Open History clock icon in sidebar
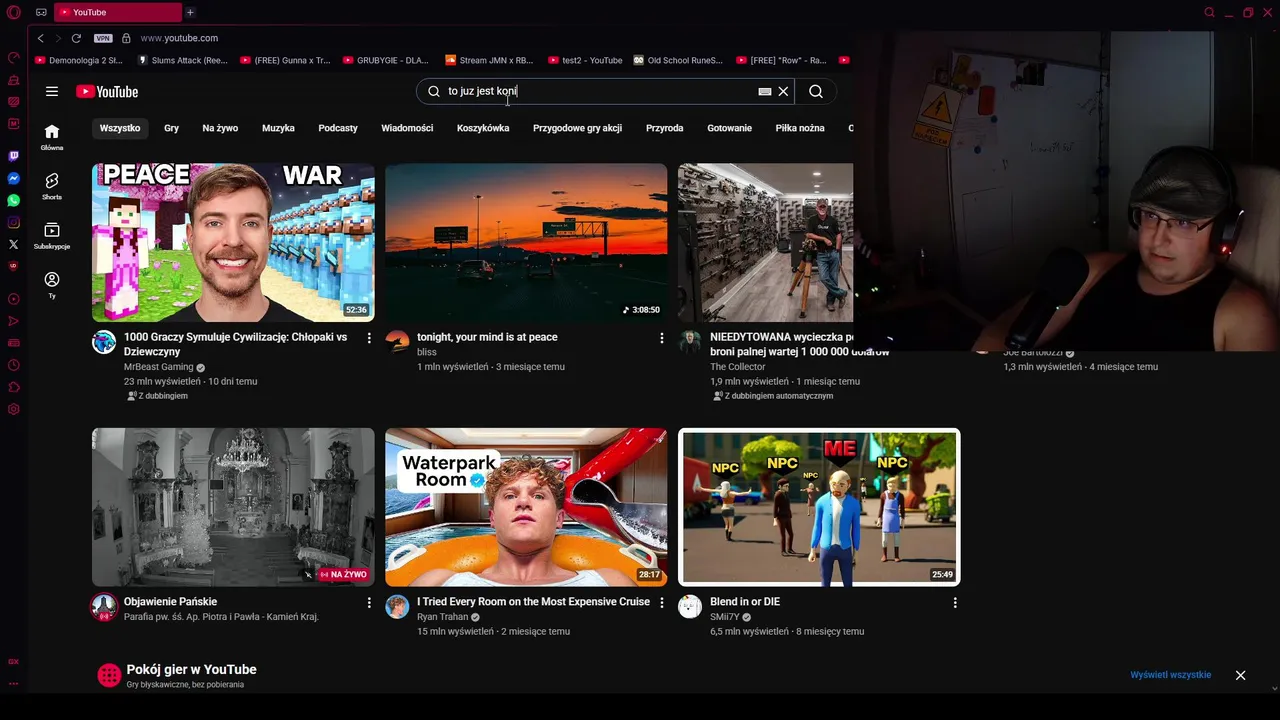This screenshot has width=1280, height=720. (x=14, y=365)
